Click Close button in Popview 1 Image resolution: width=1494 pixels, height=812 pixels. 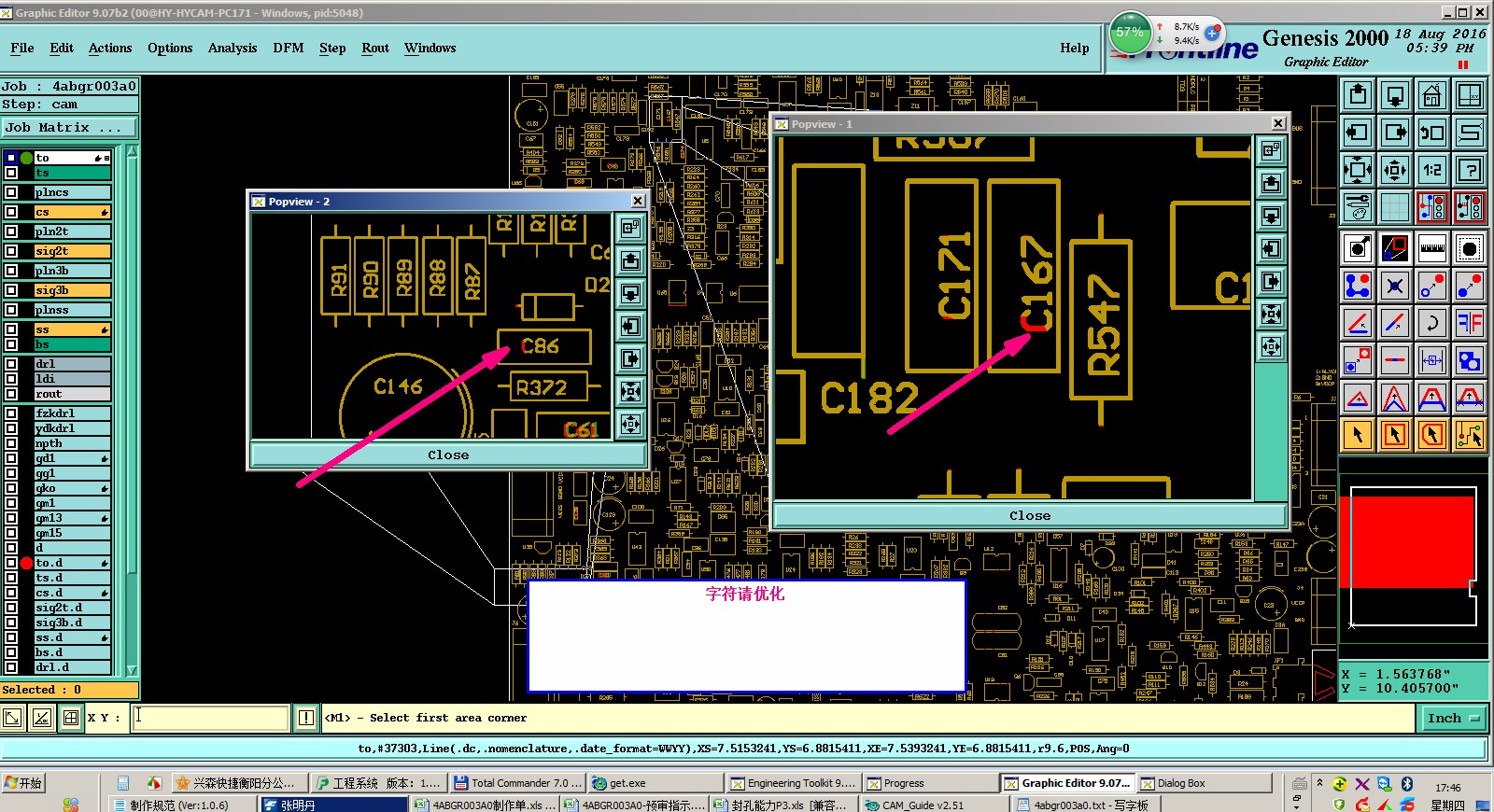click(1030, 515)
